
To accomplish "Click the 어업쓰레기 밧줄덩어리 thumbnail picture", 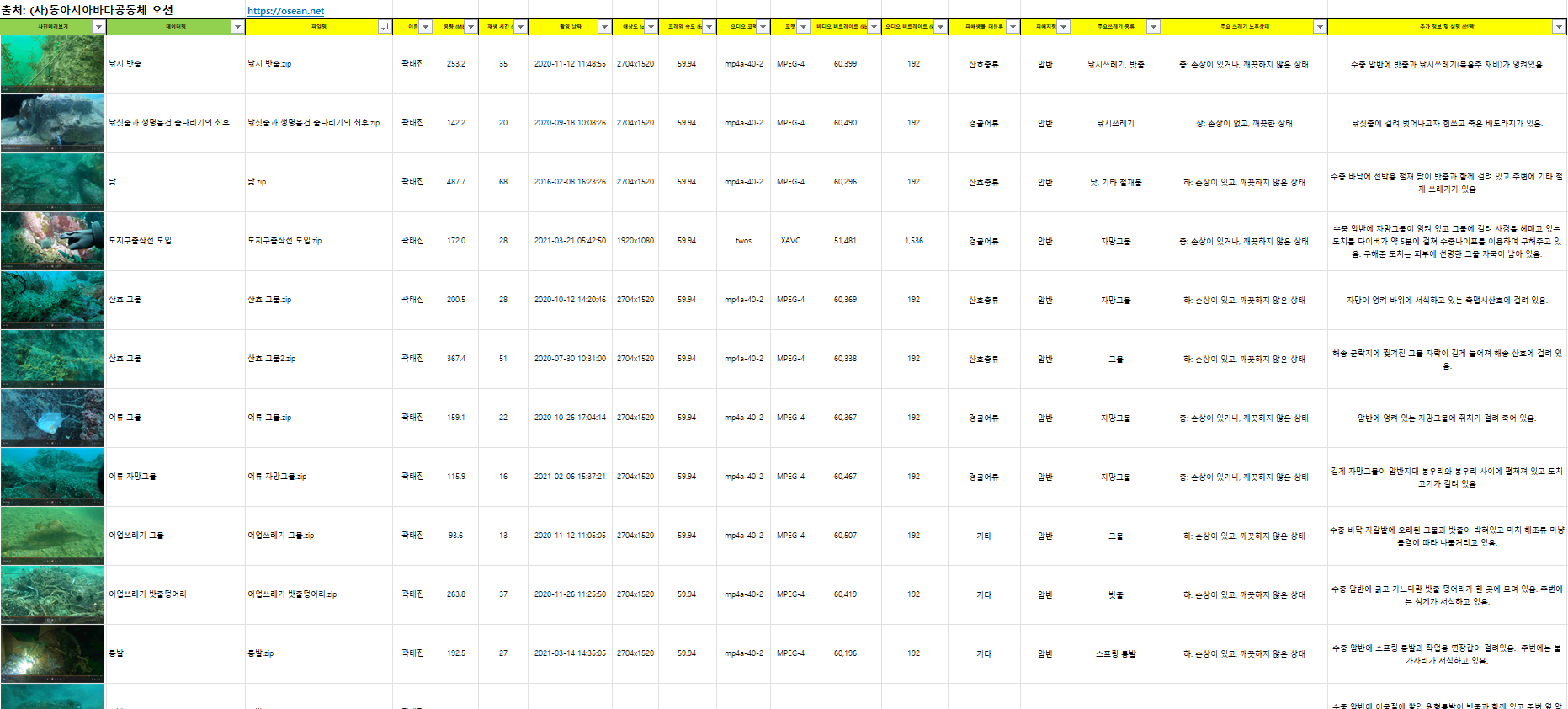I will point(52,594).
